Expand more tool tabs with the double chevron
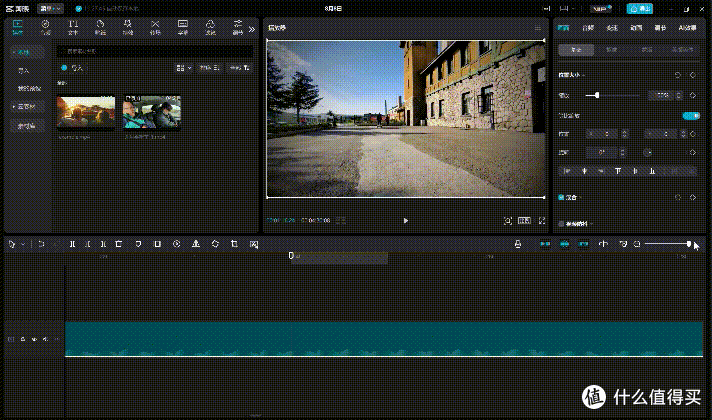This screenshot has height=420, width=712. coord(252,29)
